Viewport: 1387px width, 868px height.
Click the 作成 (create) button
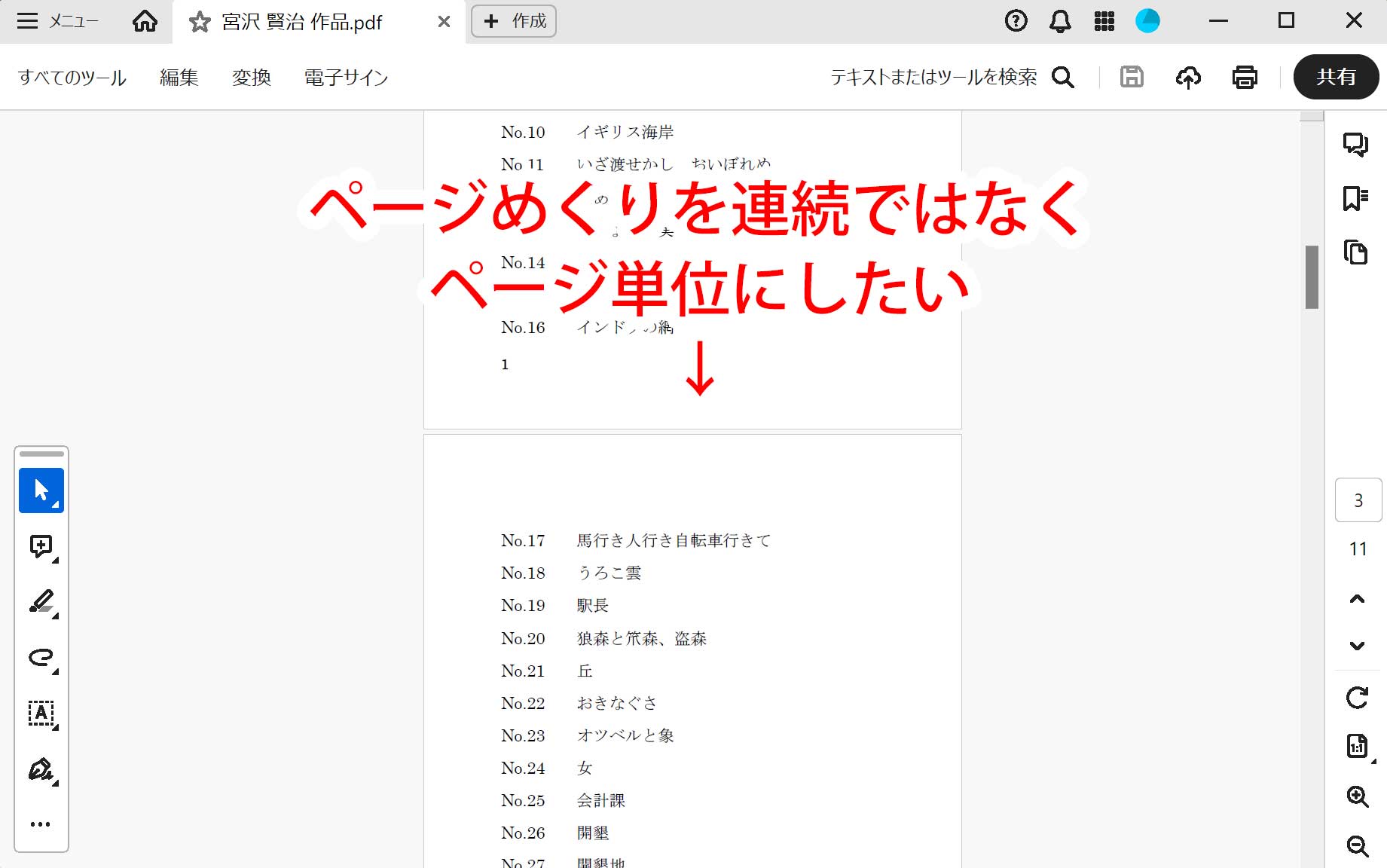point(514,21)
